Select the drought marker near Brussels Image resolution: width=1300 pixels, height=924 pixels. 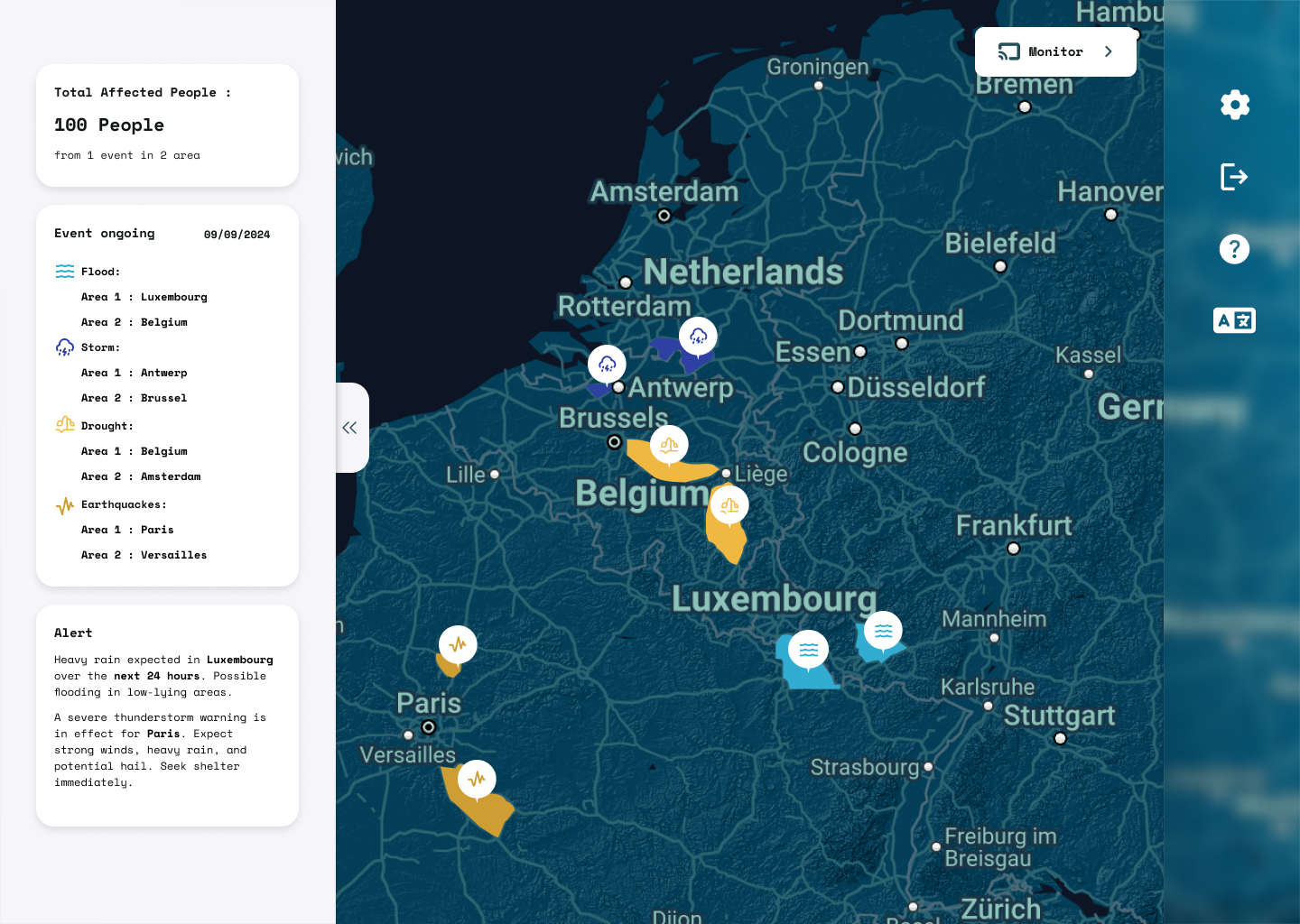pos(669,444)
